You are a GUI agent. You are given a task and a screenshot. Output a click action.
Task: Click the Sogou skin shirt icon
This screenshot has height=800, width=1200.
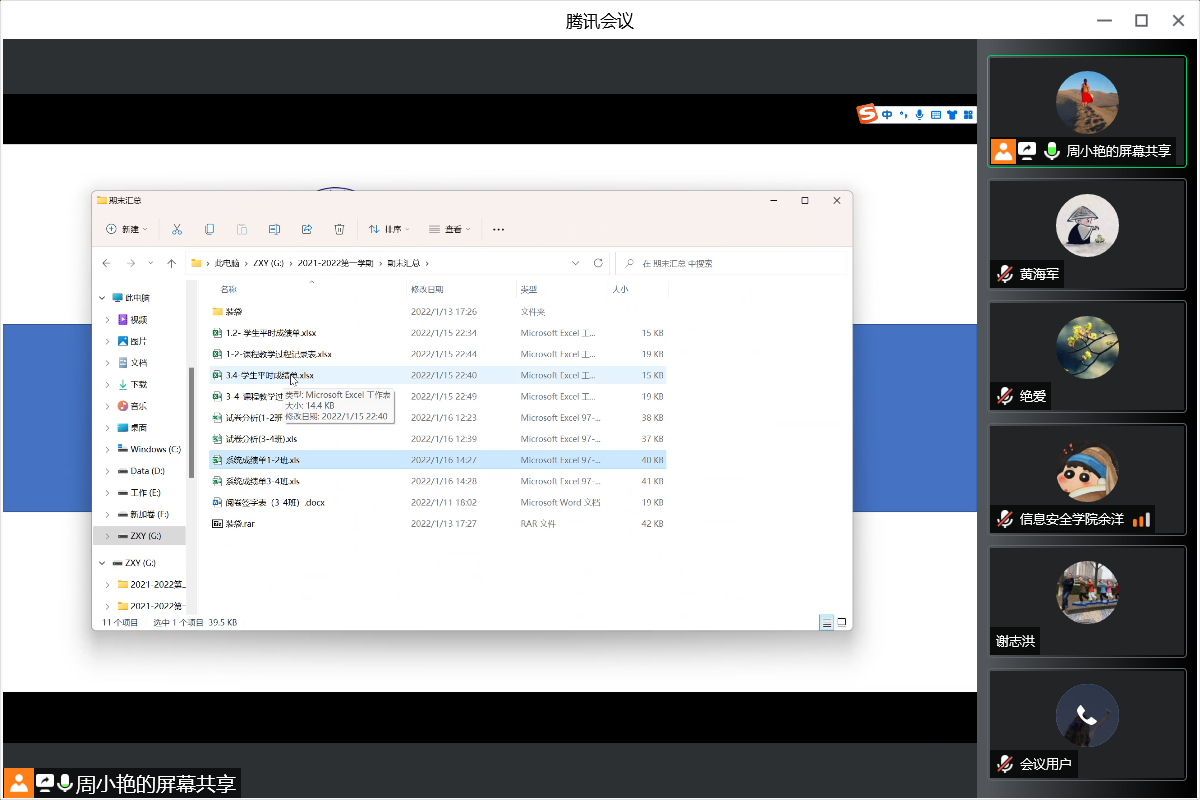pyautogui.click(x=952, y=114)
